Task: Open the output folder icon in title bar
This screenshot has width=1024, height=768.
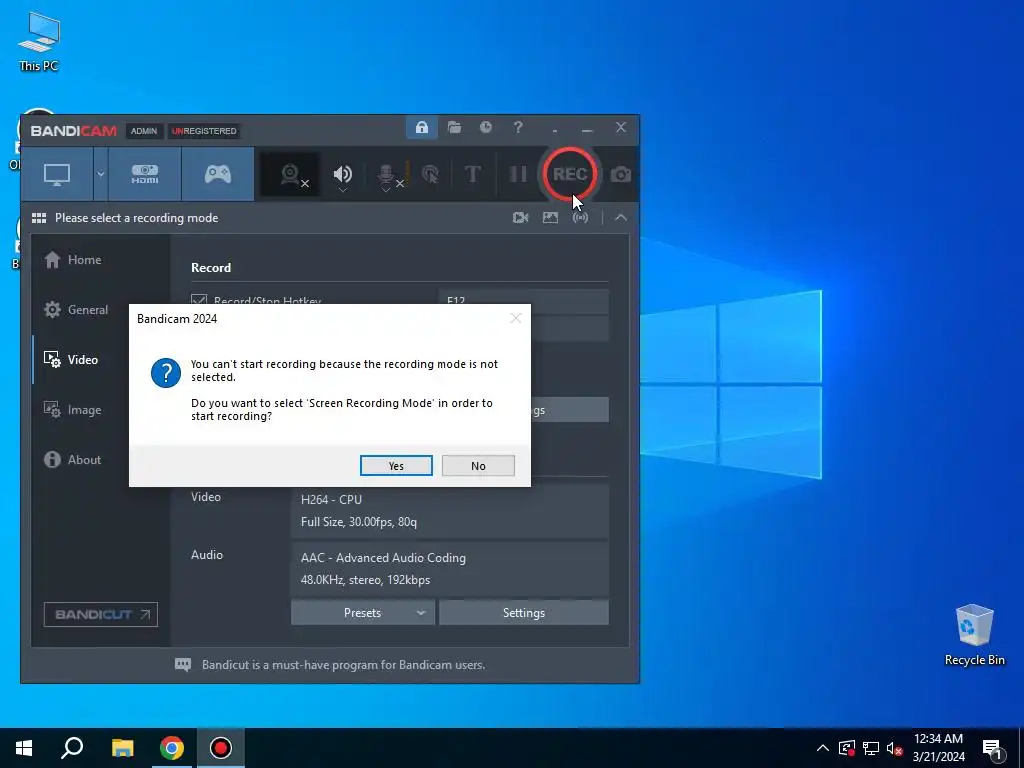Action: click(454, 127)
